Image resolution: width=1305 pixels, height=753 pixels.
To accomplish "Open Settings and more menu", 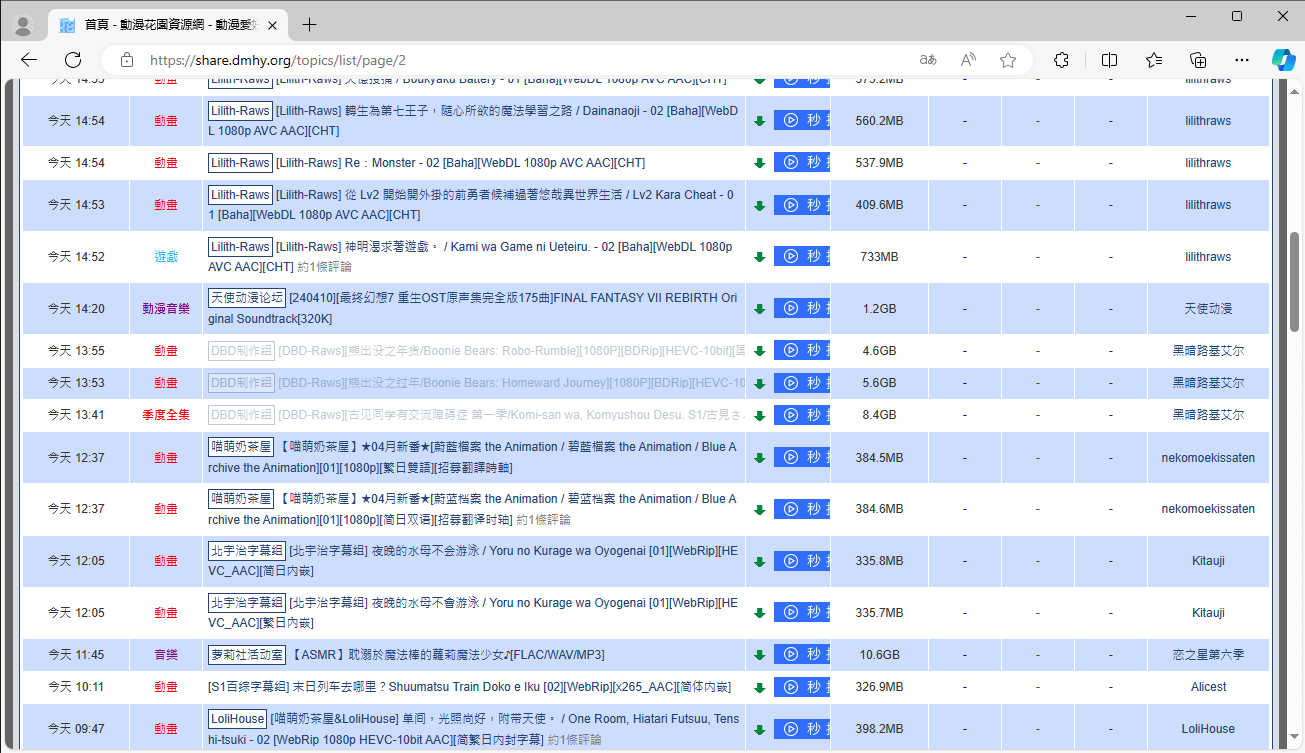I will tap(1242, 60).
